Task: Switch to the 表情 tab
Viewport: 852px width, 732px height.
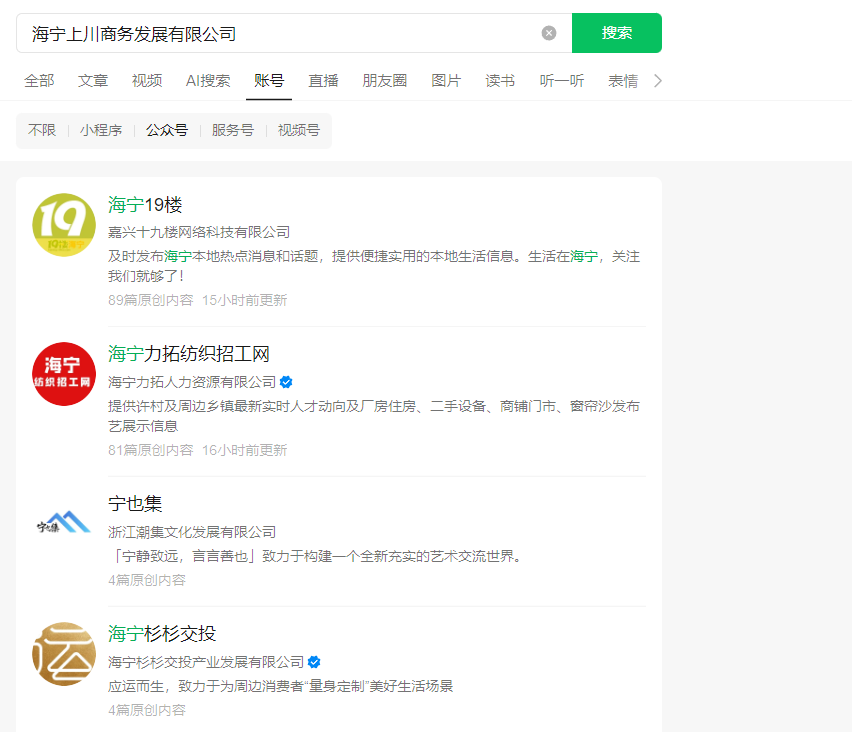Action: click(x=623, y=81)
